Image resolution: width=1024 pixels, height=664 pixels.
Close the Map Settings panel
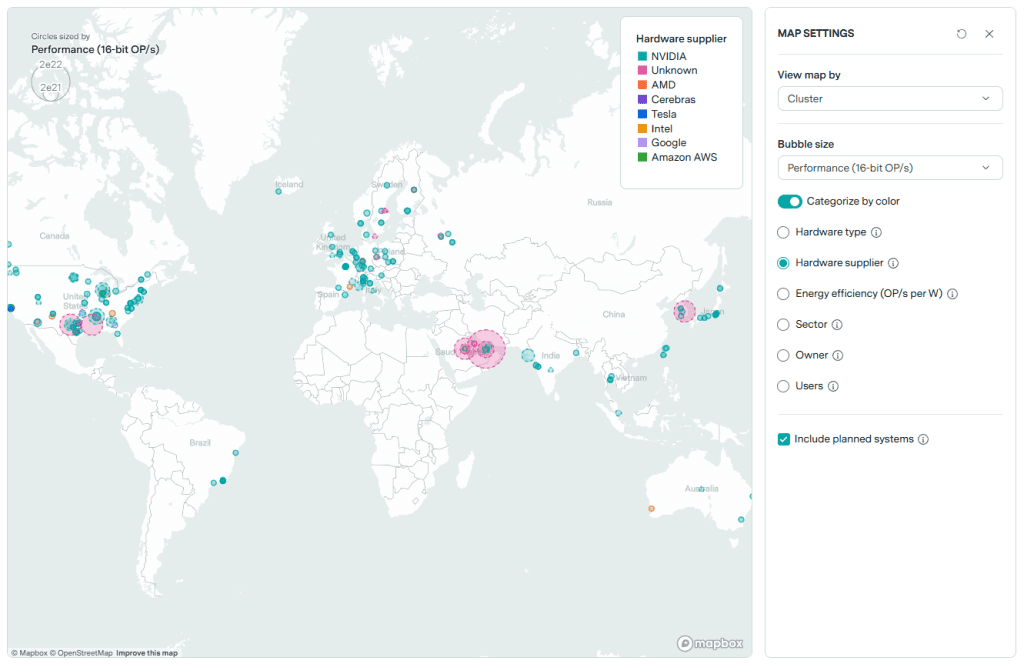989,34
